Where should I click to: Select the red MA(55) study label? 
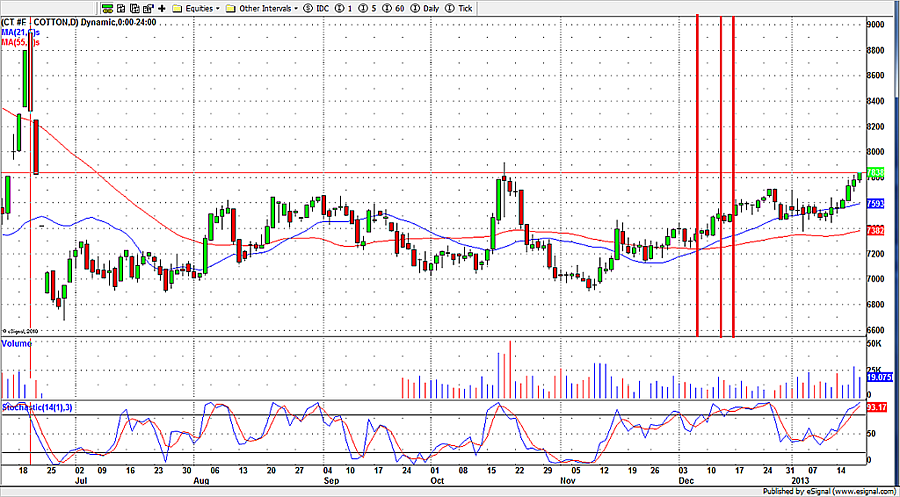pyautogui.click(x=20, y=43)
